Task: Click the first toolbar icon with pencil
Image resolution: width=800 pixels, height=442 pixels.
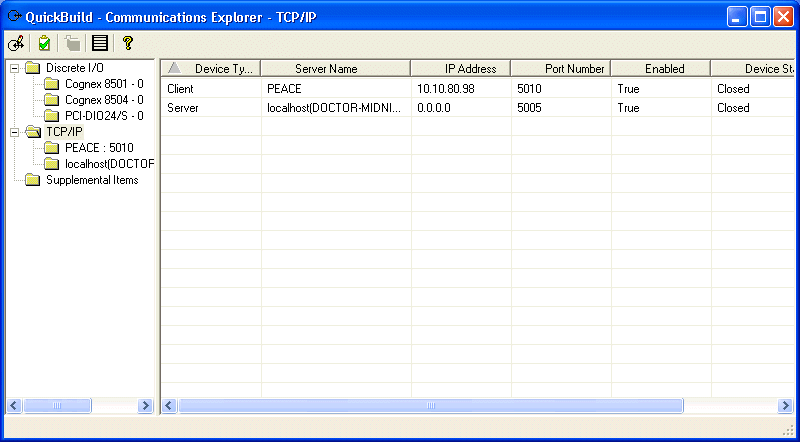Action: click(x=16, y=43)
